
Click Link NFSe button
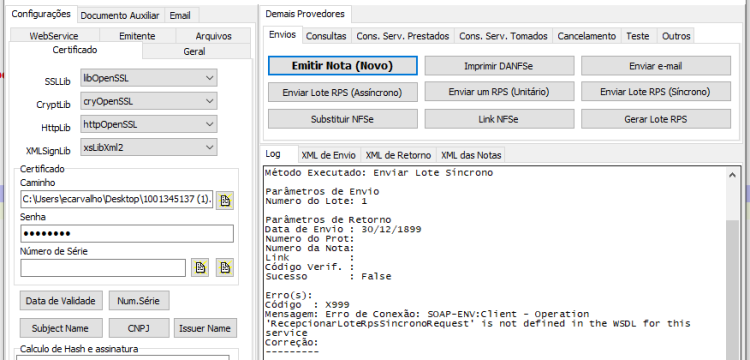499,119
